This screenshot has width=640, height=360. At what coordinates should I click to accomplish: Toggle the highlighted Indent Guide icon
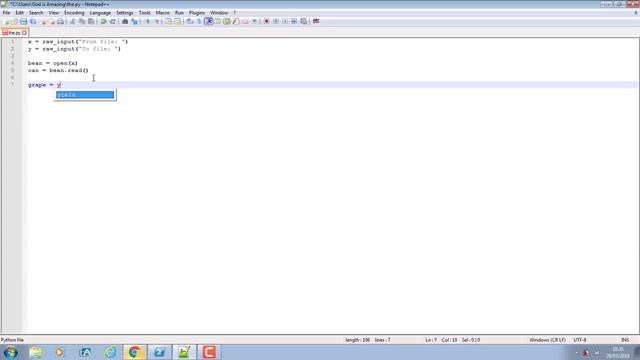209,21
